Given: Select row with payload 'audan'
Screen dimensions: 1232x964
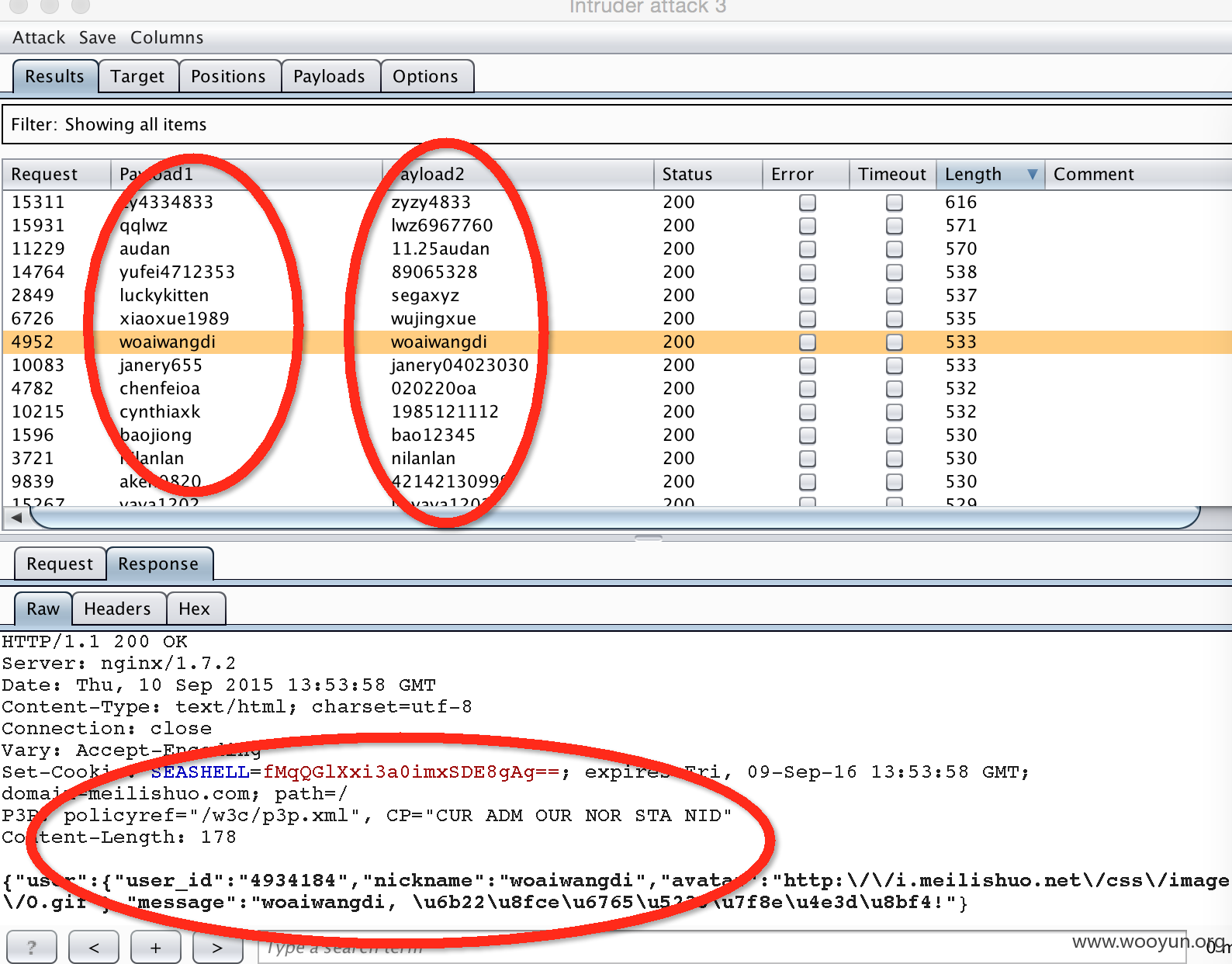Looking at the screenshot, I should click(617, 248).
